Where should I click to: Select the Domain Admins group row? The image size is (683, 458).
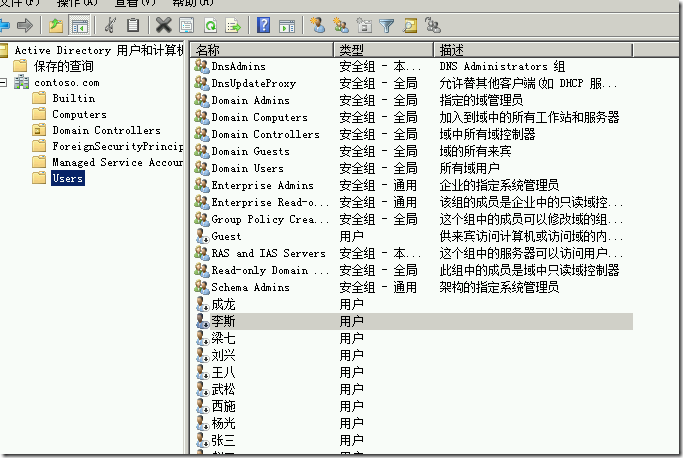click(x=413, y=100)
